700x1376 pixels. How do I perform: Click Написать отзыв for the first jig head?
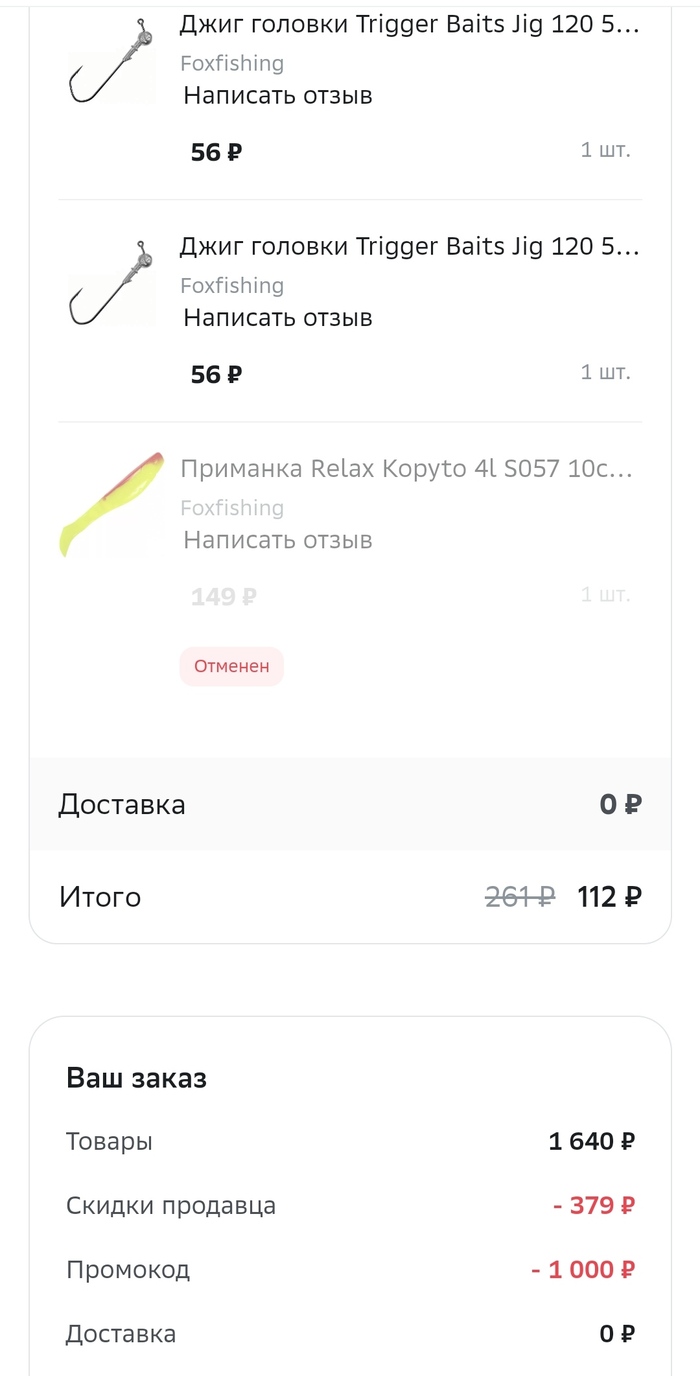click(x=278, y=96)
